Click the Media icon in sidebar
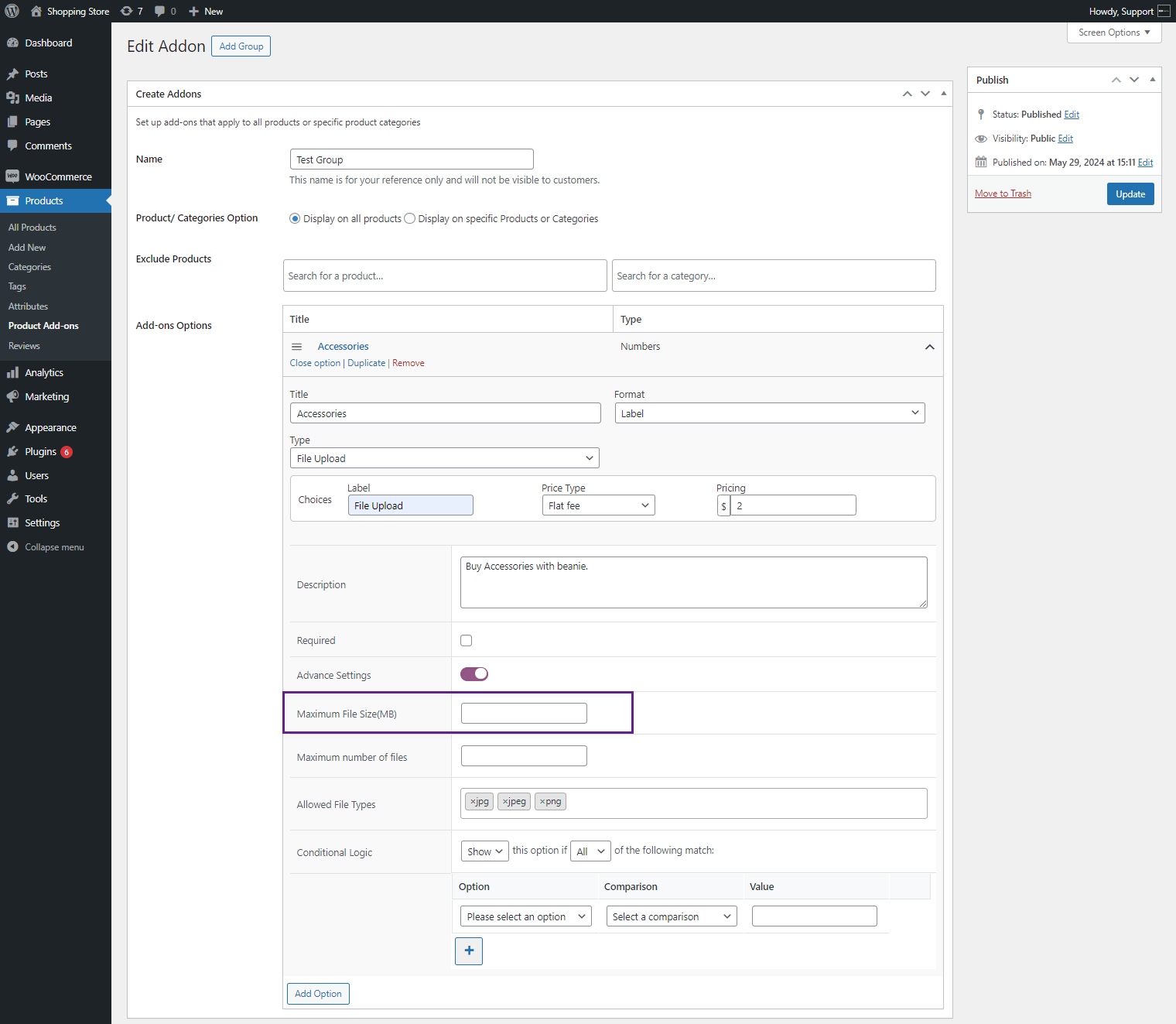The width and height of the screenshot is (1176, 1024). point(12,98)
